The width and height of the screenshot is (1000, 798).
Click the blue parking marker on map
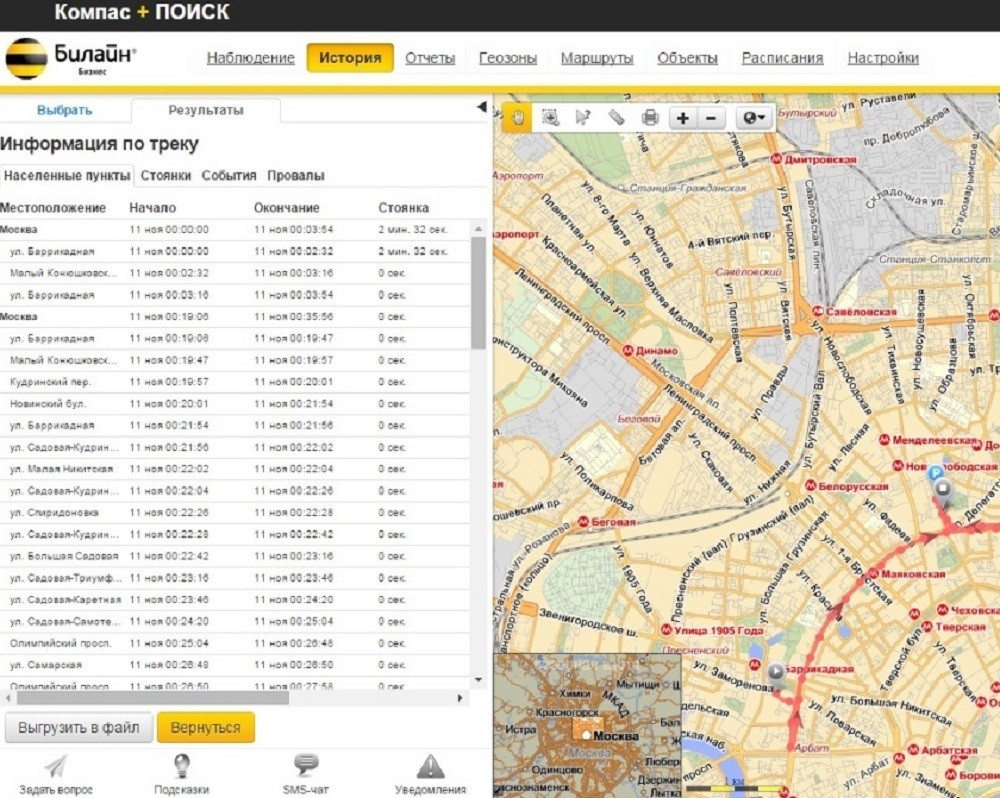click(x=935, y=473)
